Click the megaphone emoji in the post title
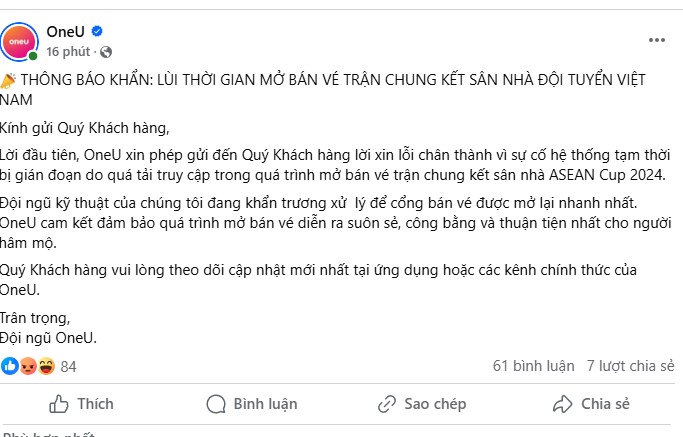 [8, 80]
